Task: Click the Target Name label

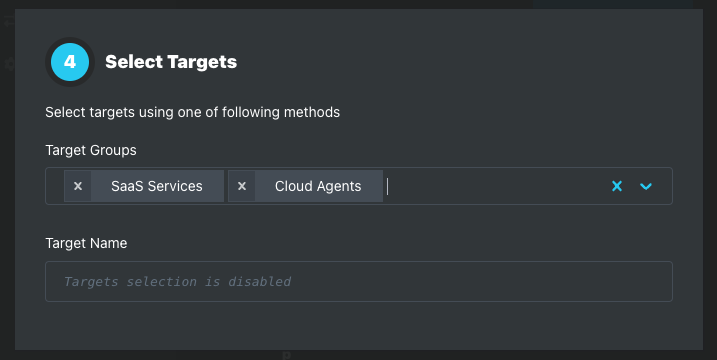Action: 86,243
